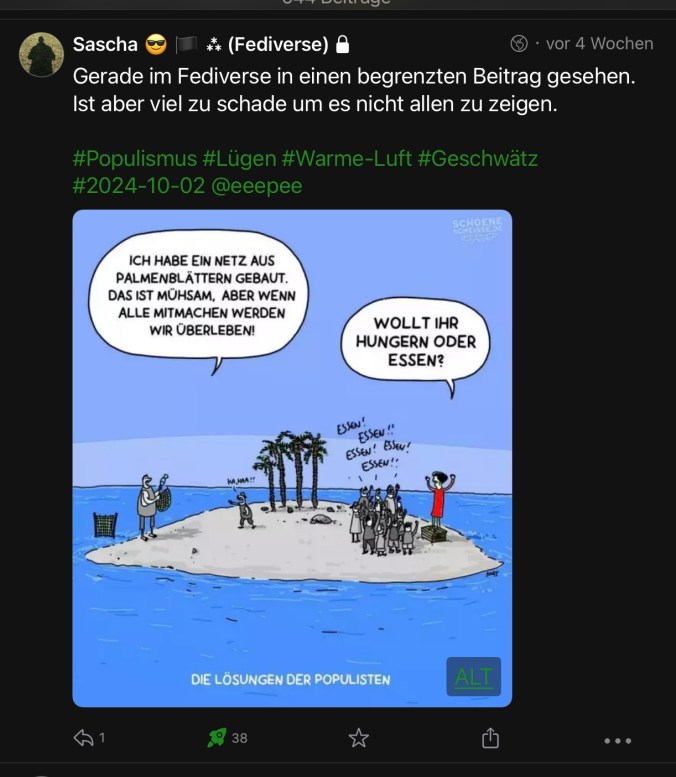Viewport: 676px width, 777px height.
Task: Favorite the post with star icon
Action: pos(358,738)
